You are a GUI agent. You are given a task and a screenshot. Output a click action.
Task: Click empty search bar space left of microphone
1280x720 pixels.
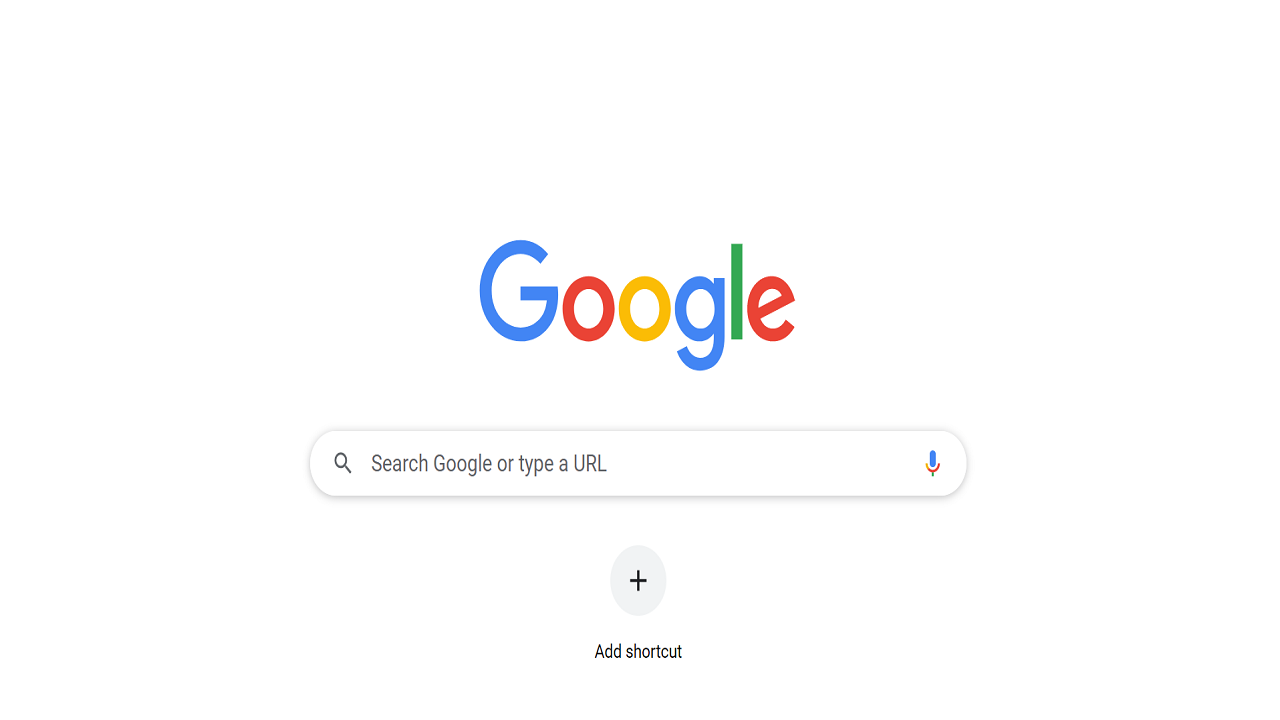click(760, 463)
